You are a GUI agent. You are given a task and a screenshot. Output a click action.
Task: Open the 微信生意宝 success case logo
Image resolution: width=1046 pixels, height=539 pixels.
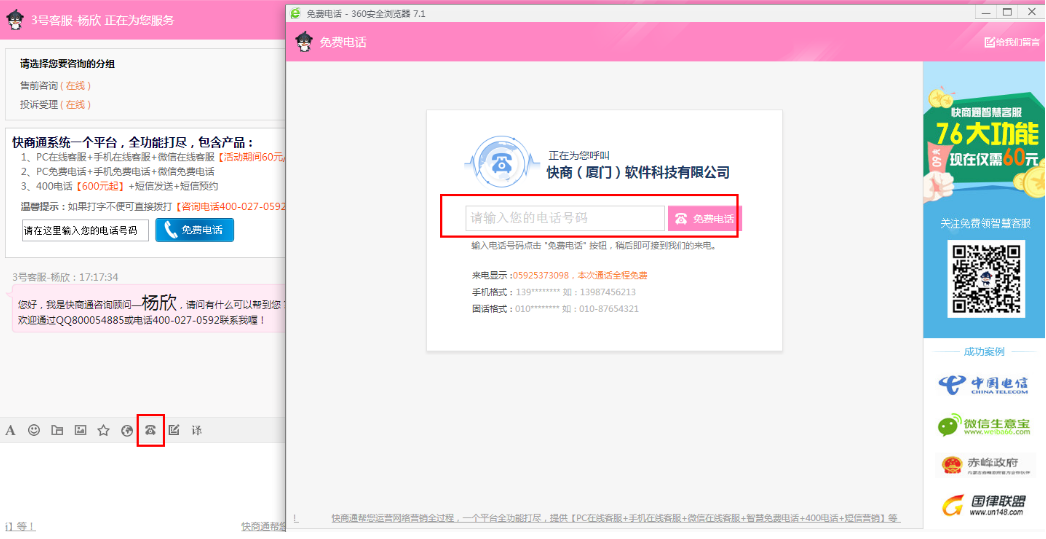(984, 426)
